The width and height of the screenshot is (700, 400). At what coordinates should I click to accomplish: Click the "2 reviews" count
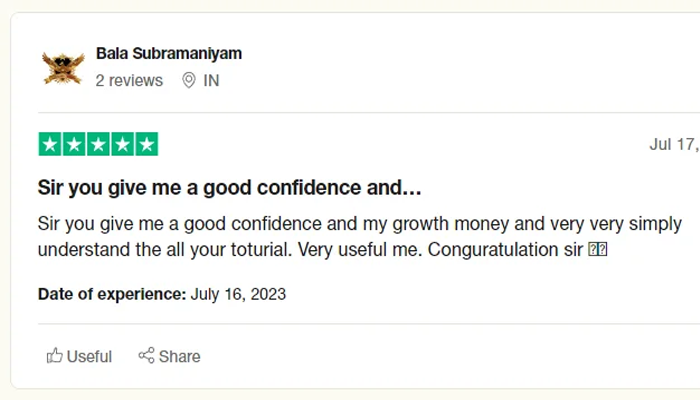click(129, 81)
